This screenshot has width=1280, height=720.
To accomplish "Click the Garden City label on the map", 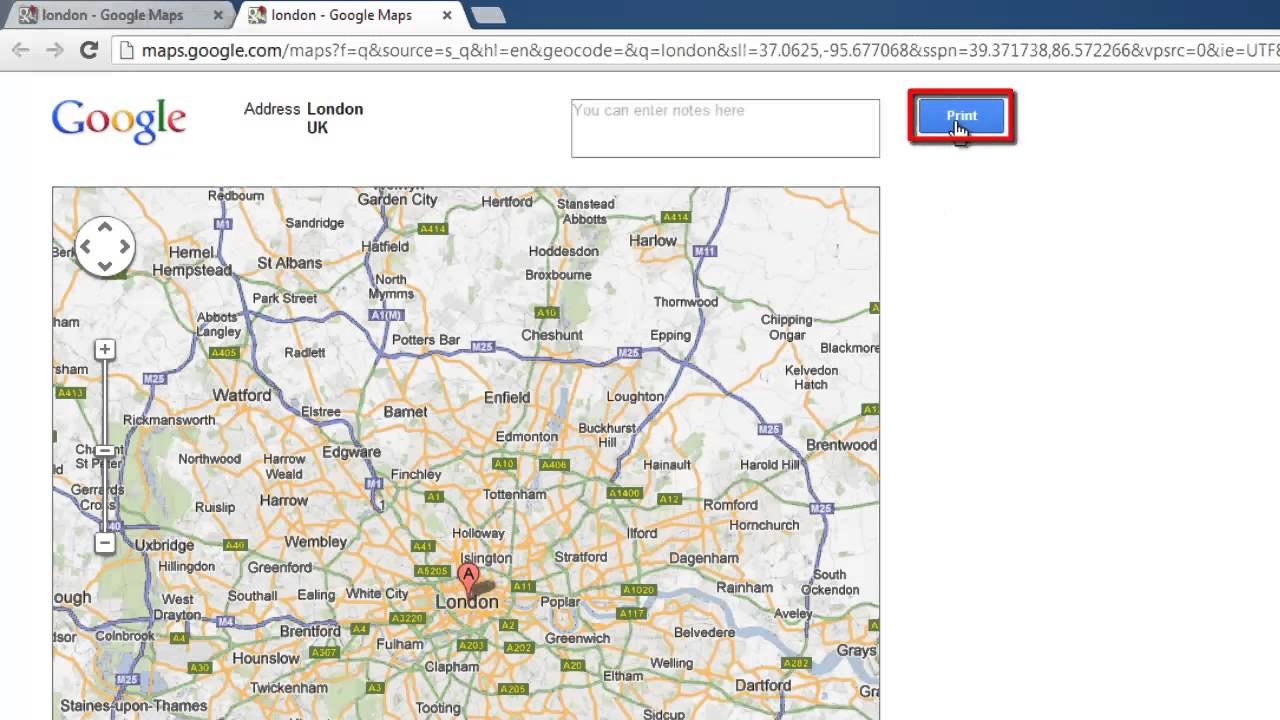I will coord(397,199).
